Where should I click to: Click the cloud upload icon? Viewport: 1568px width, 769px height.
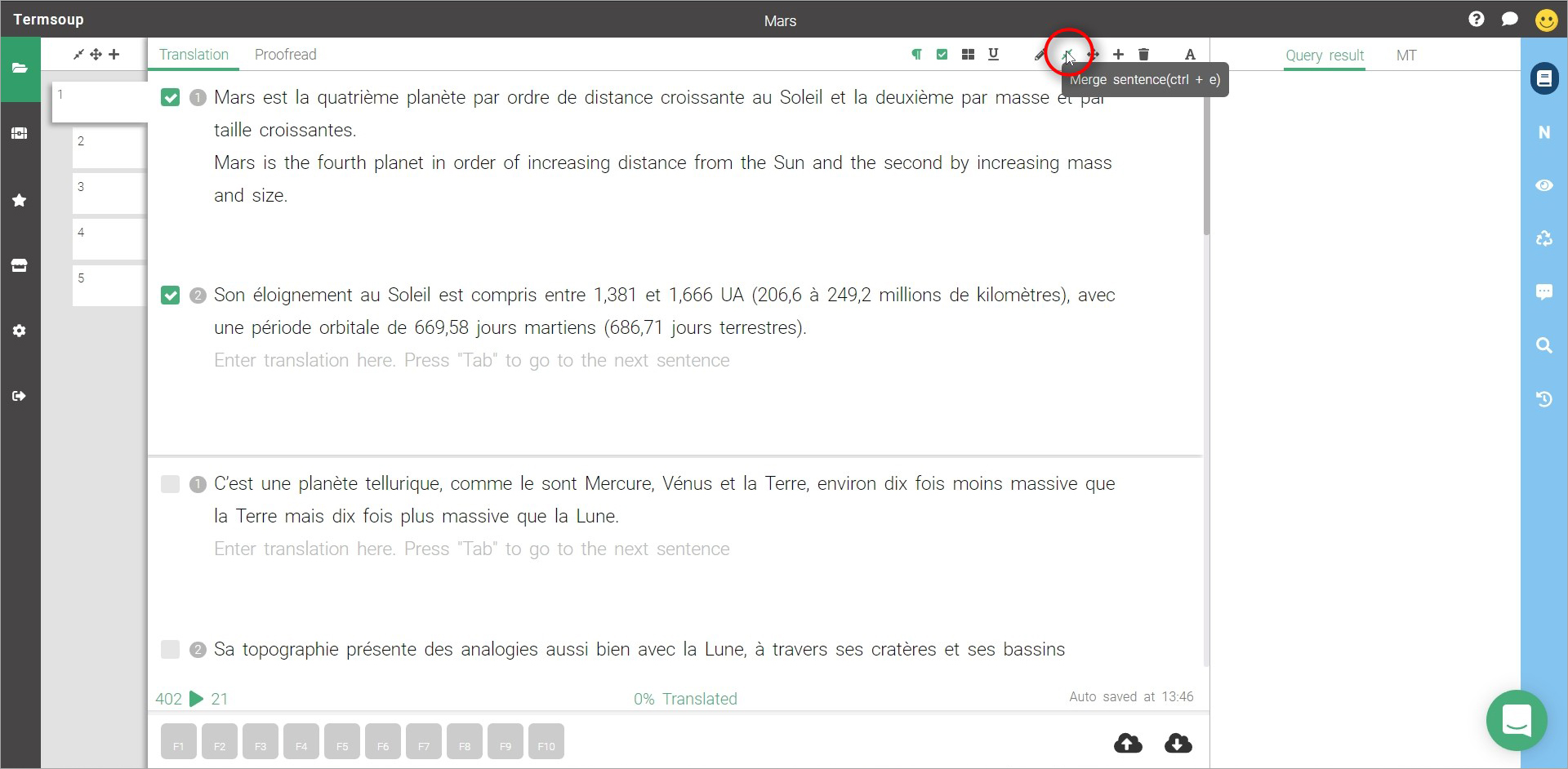coord(1129,743)
